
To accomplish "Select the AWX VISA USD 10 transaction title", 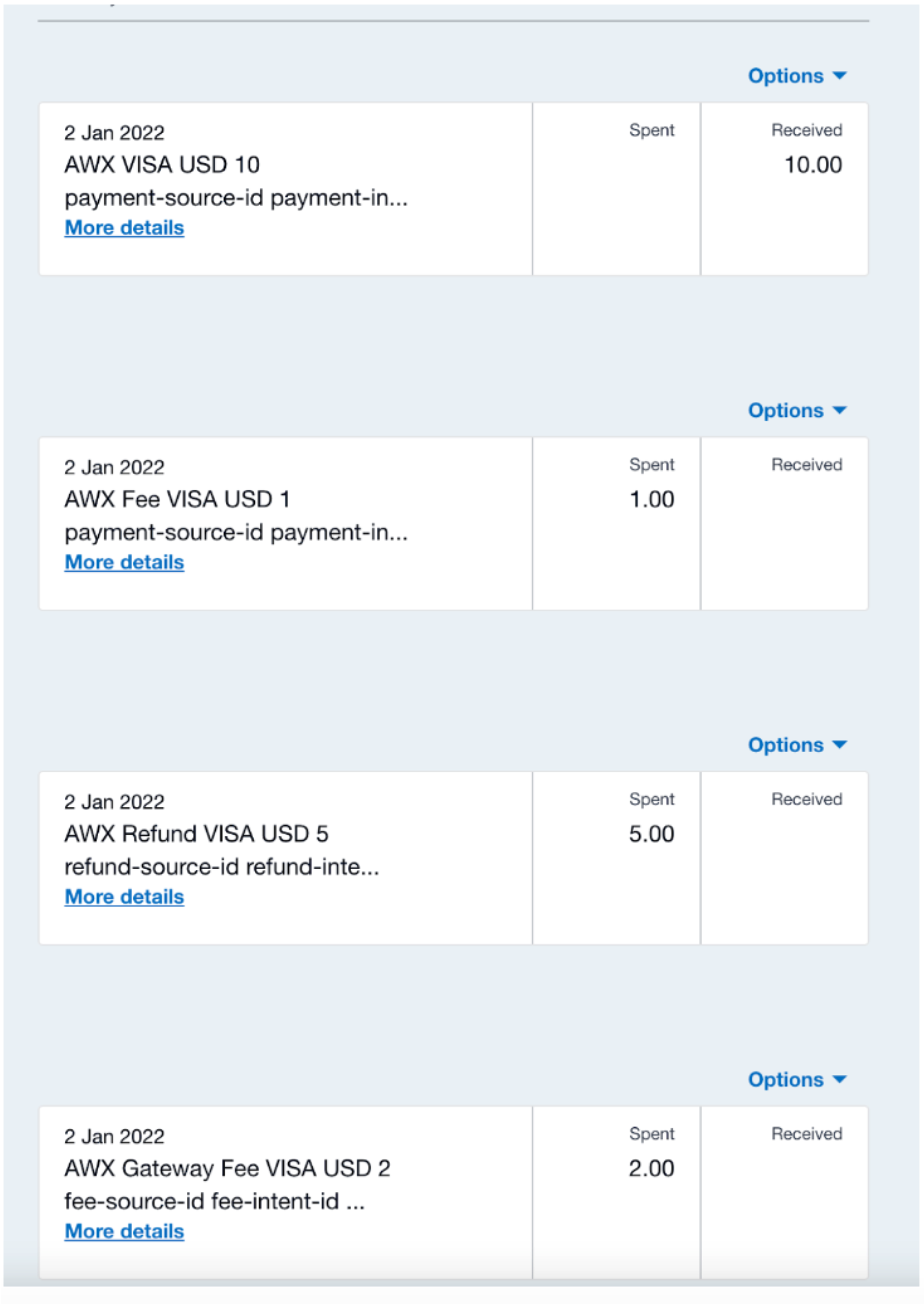I will point(162,164).
